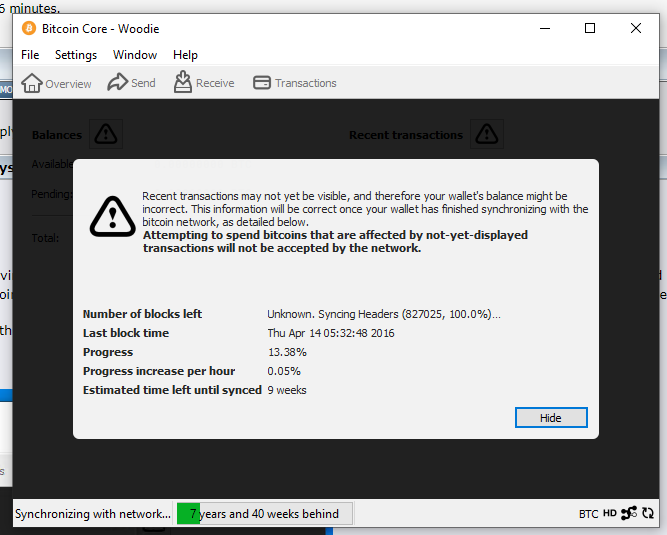Click the 'Number of blocks left' label
This screenshot has height=535, width=667.
click(x=142, y=314)
